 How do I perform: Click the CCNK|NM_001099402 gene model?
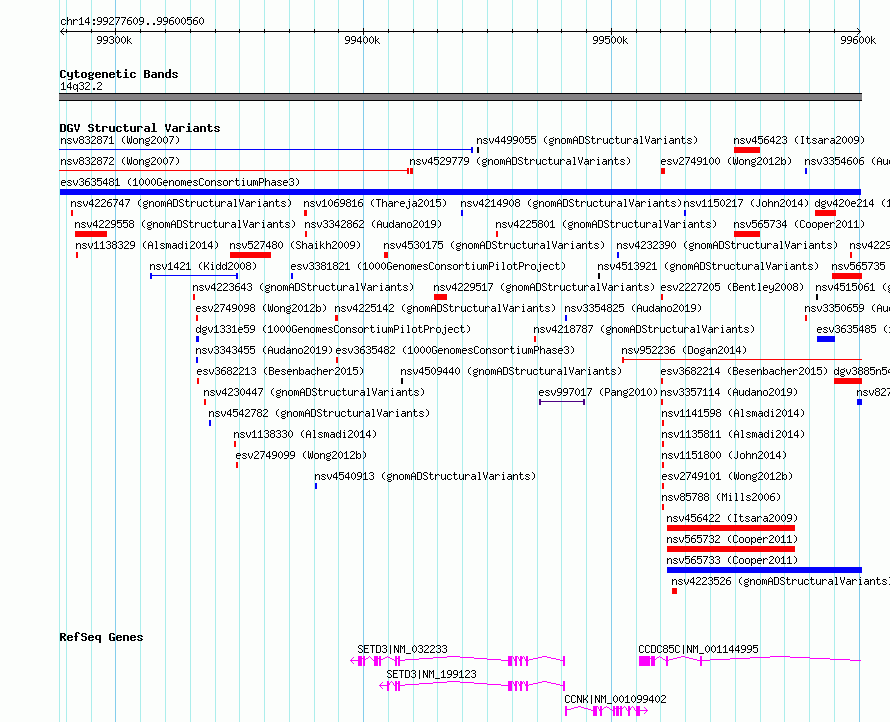tap(606, 711)
